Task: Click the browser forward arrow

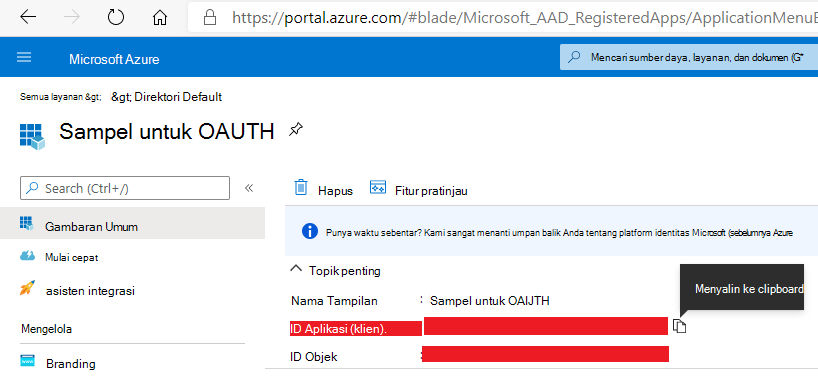Action: point(71,17)
